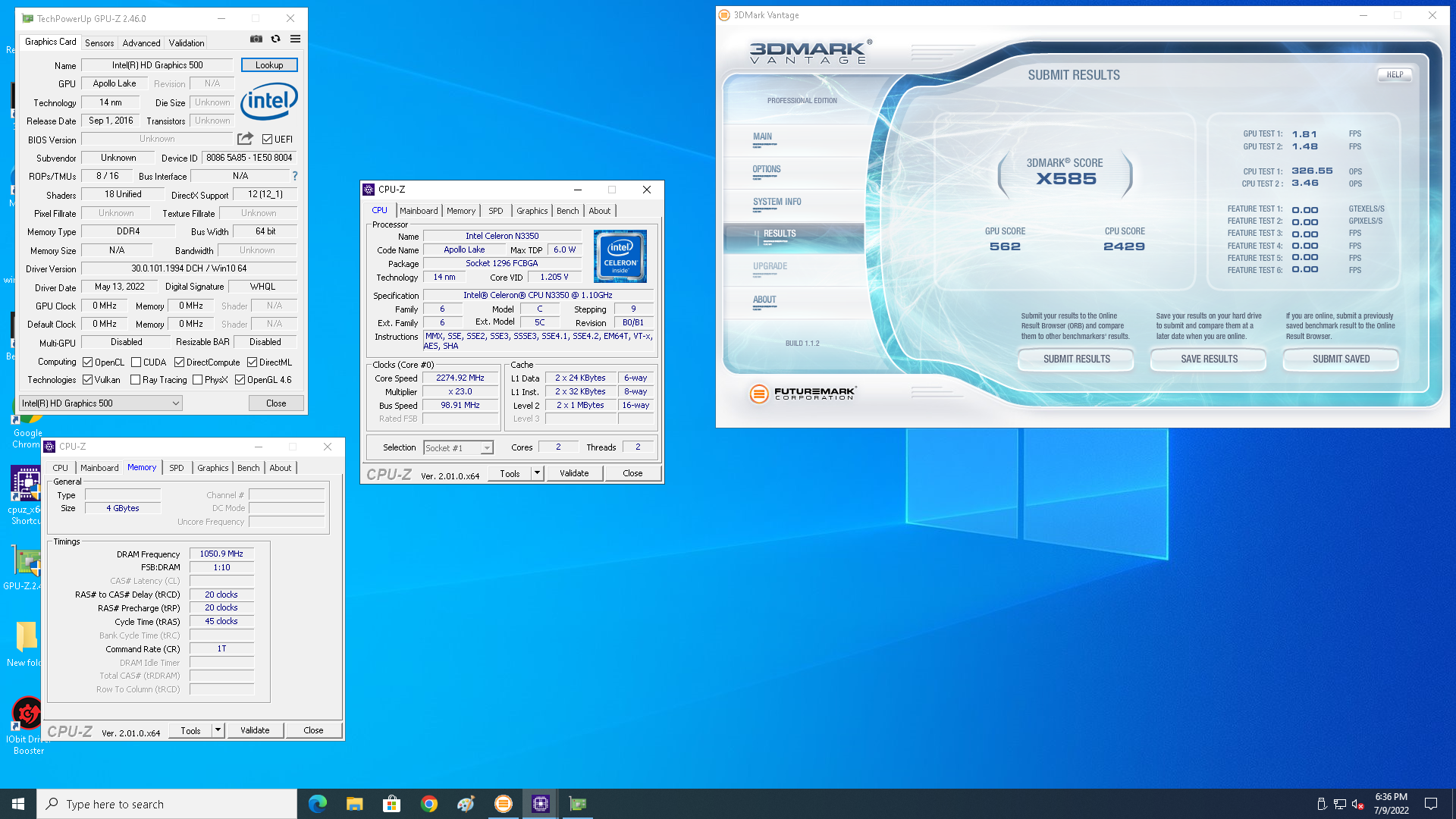
Task: Toggle the PhysX checkbox
Action: [197, 380]
